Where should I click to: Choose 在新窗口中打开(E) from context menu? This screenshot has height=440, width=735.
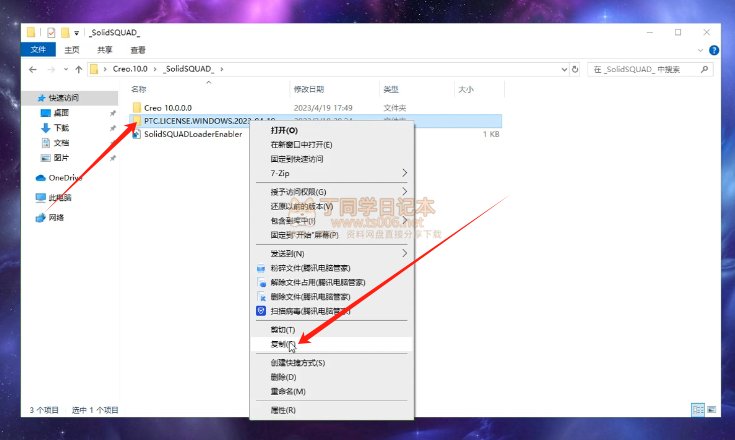coord(332,145)
